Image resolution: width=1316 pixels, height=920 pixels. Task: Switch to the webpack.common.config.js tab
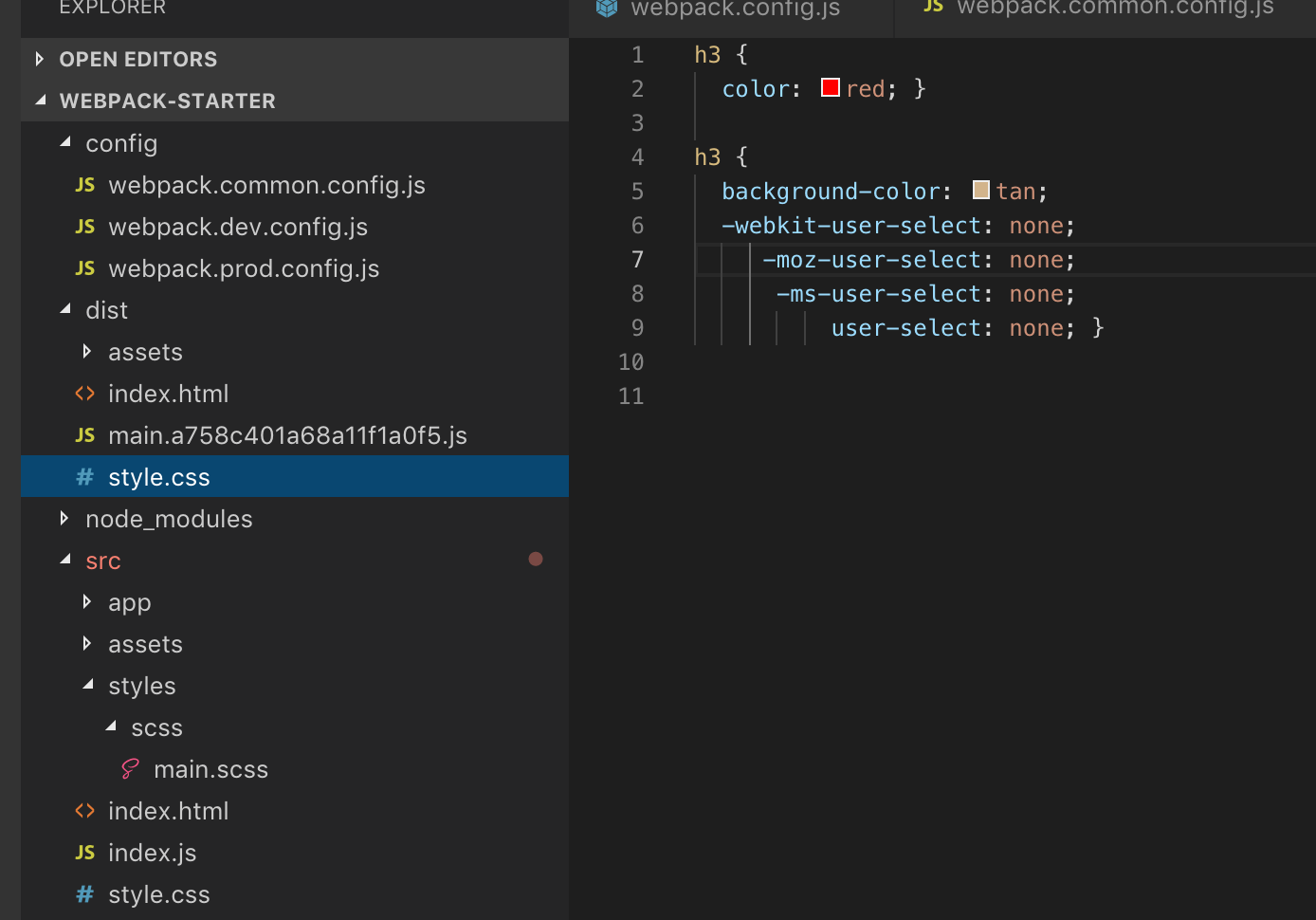(x=1115, y=9)
